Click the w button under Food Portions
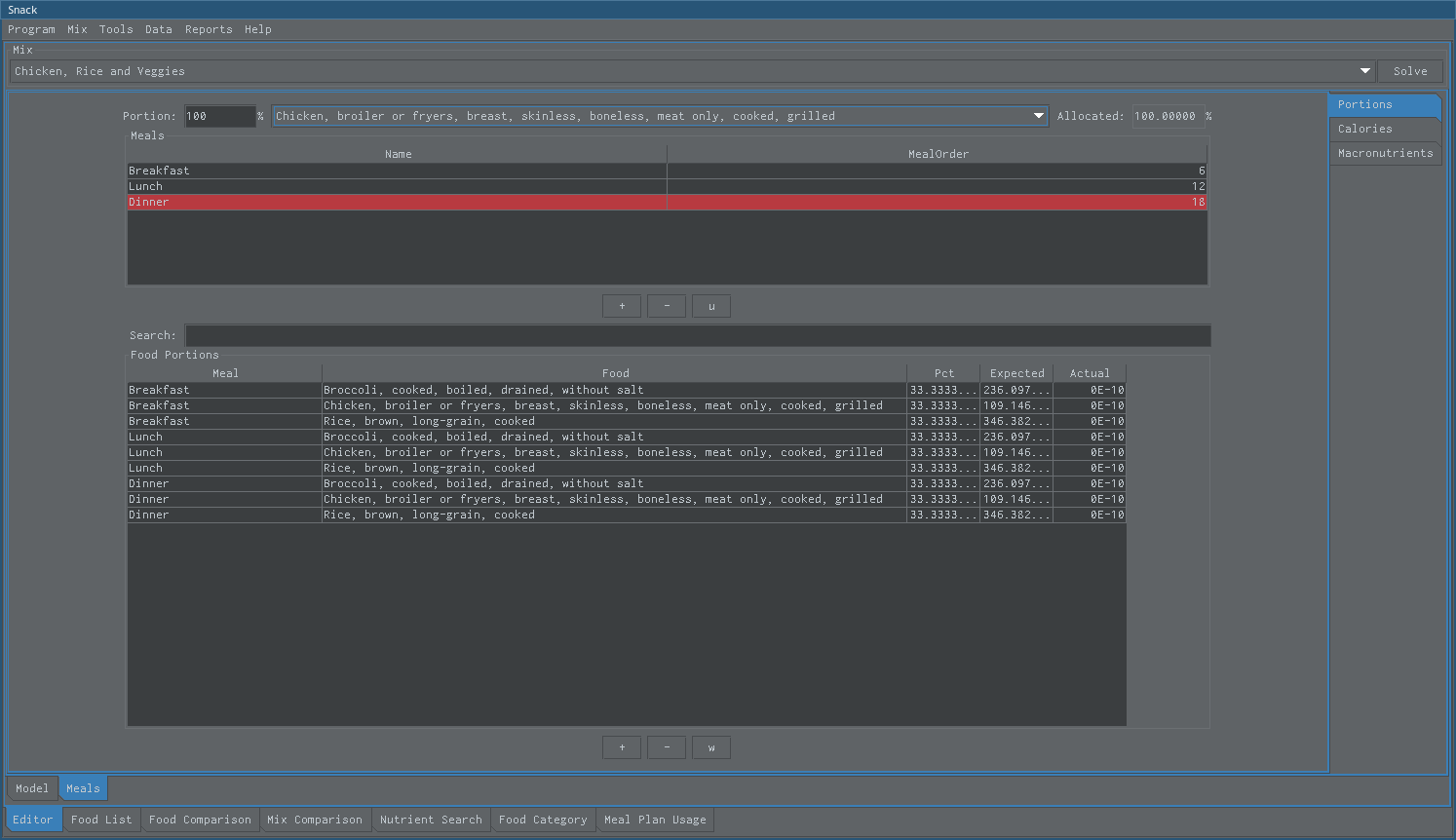 (711, 747)
